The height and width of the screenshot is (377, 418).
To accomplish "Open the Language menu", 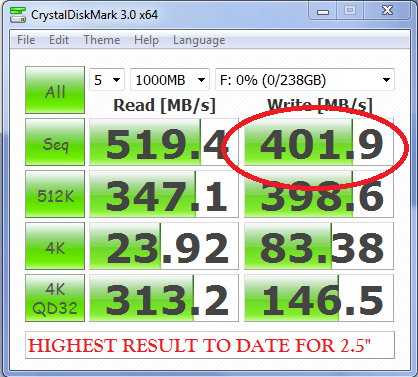I will (x=199, y=41).
